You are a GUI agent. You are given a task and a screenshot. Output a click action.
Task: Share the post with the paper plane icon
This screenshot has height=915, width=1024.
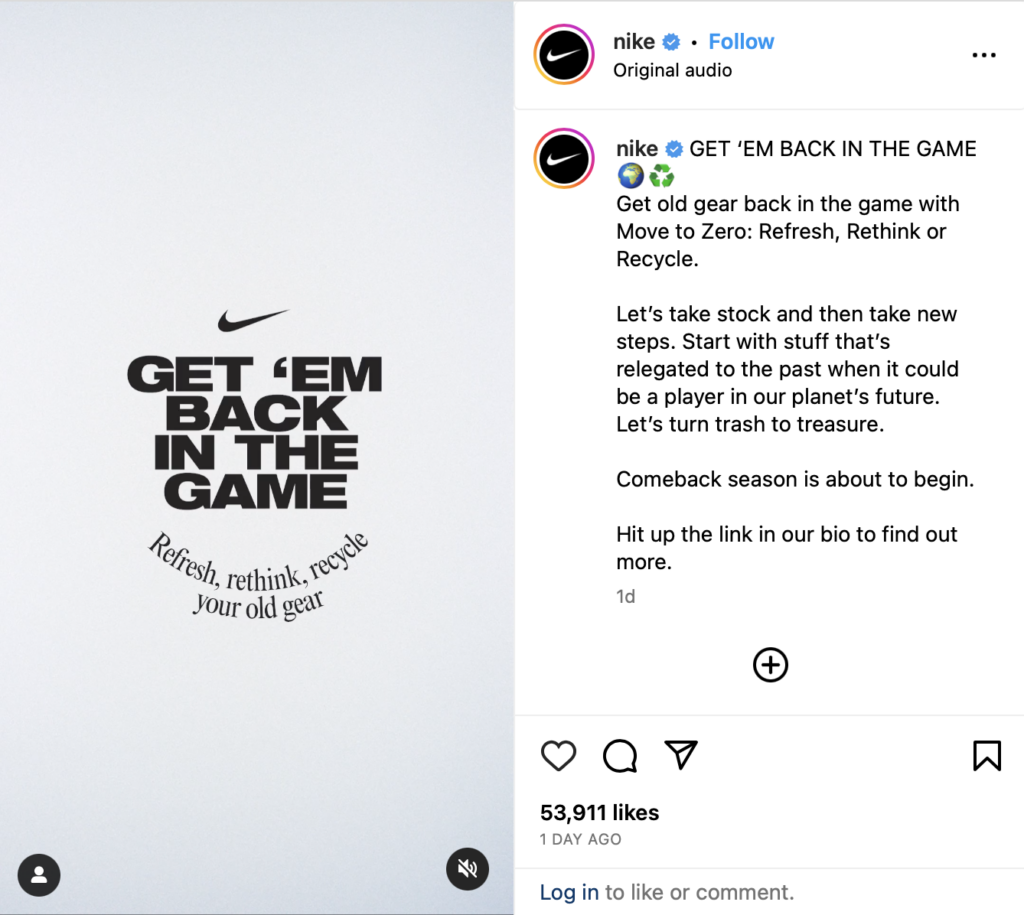click(681, 755)
